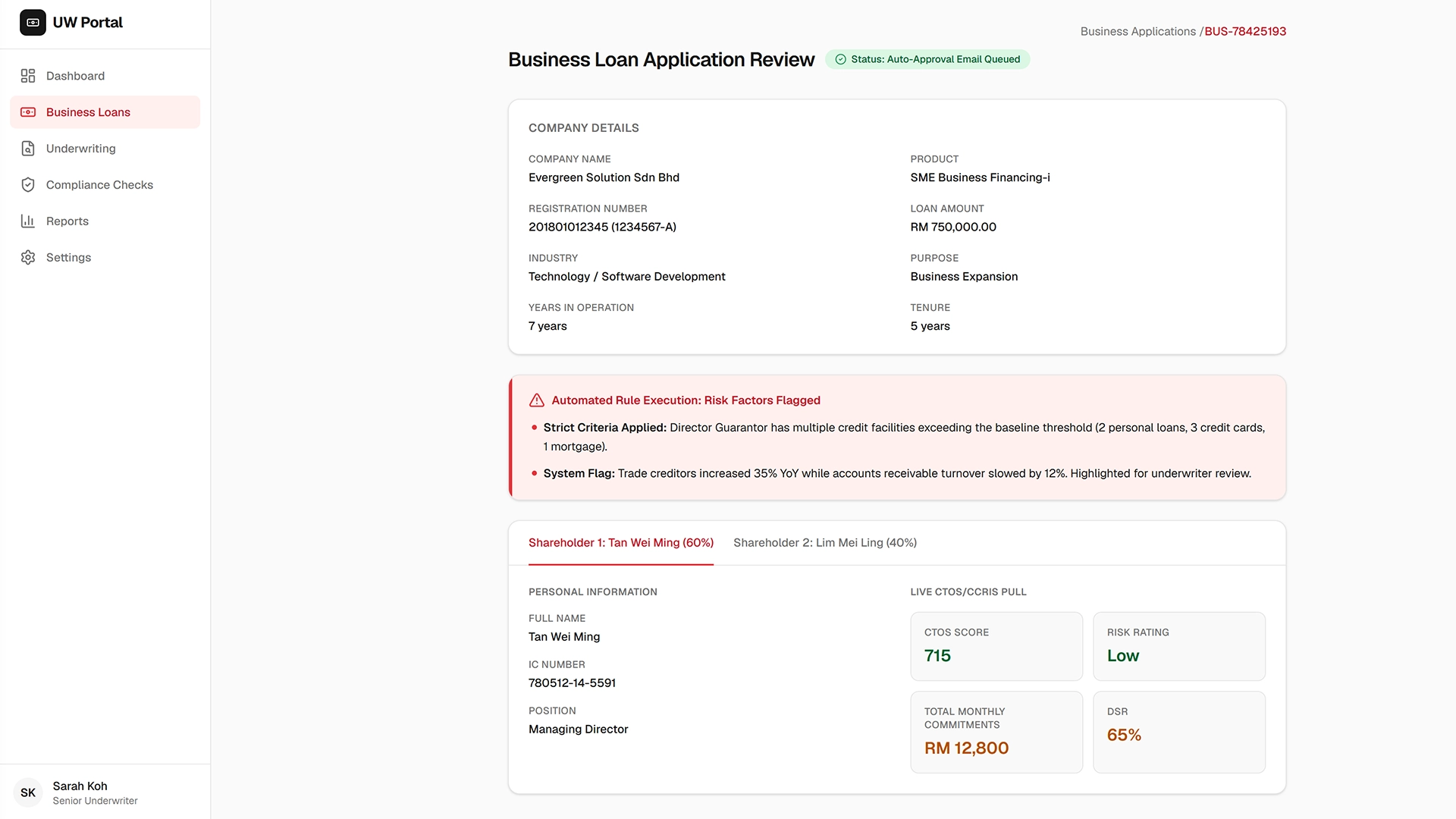Click the Settings gear icon

(28, 258)
